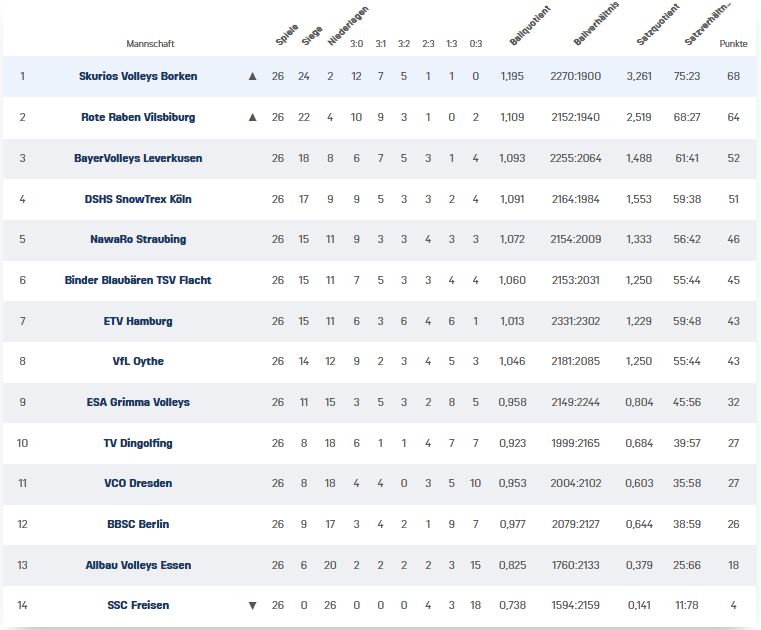Sort by the Siege column header
This screenshot has height=630, width=761.
point(312,35)
